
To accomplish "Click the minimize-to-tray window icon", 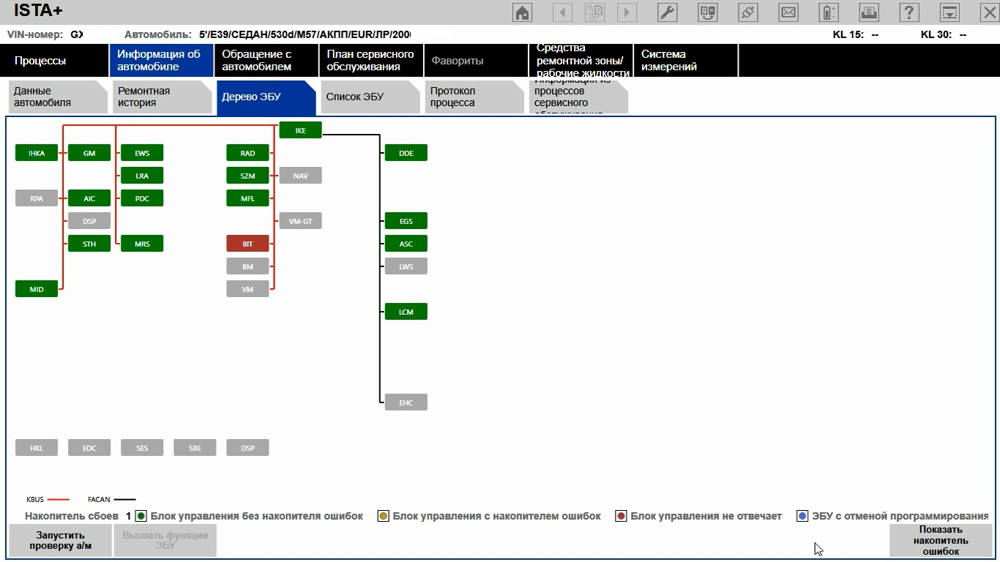I will coord(949,13).
